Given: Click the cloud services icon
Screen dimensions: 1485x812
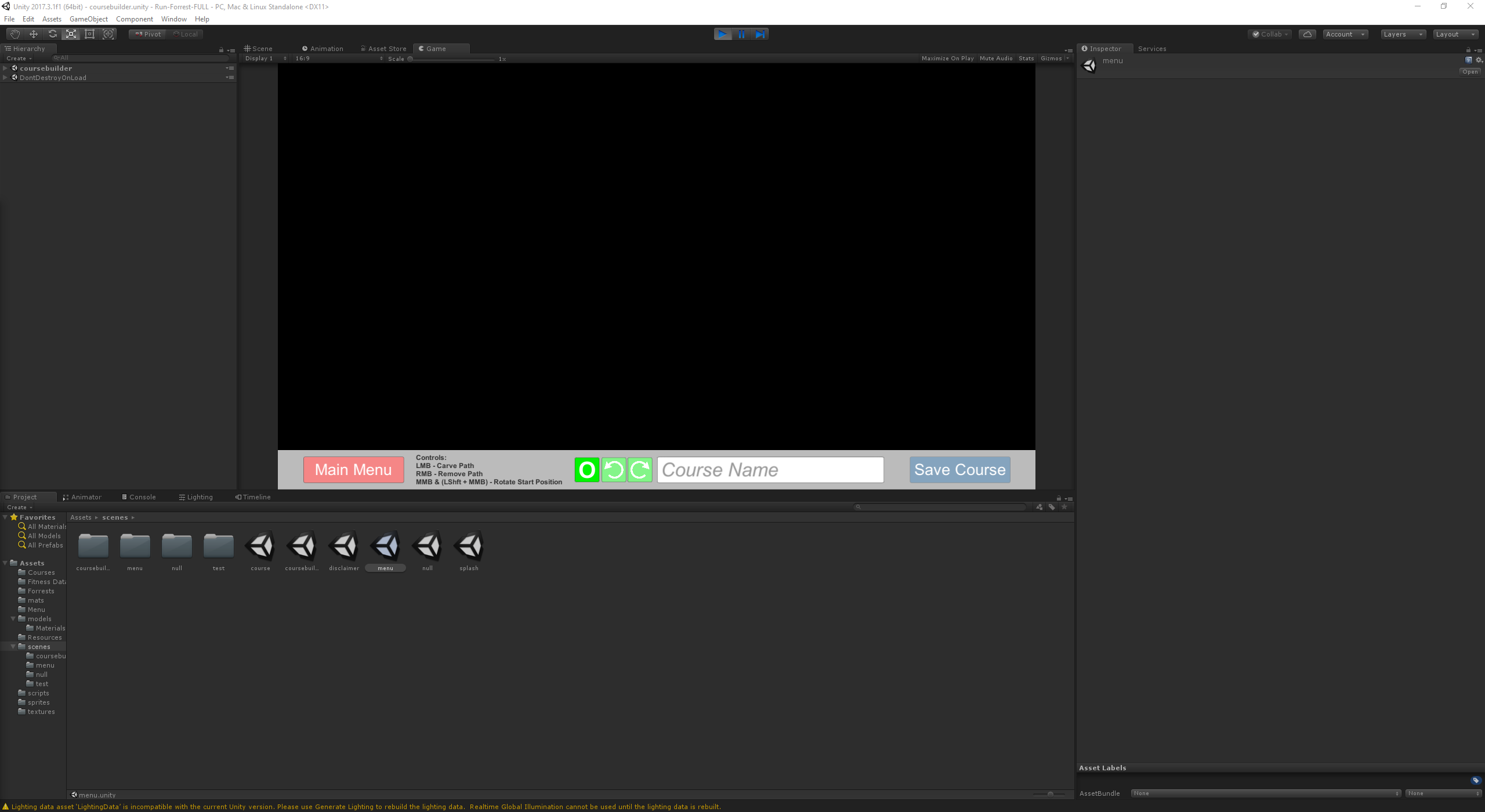Looking at the screenshot, I should pyautogui.click(x=1307, y=34).
